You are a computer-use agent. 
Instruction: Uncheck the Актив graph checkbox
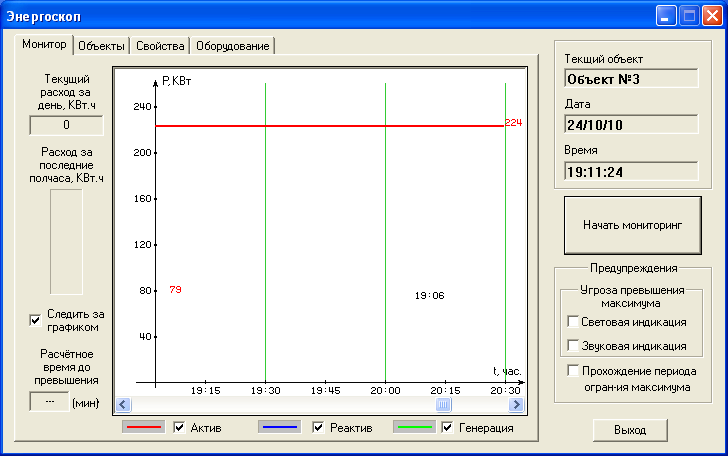pyautogui.click(x=179, y=428)
